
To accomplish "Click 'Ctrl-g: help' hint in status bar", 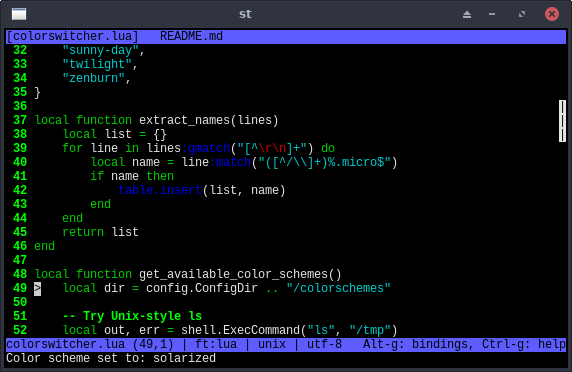I will pos(524,344).
